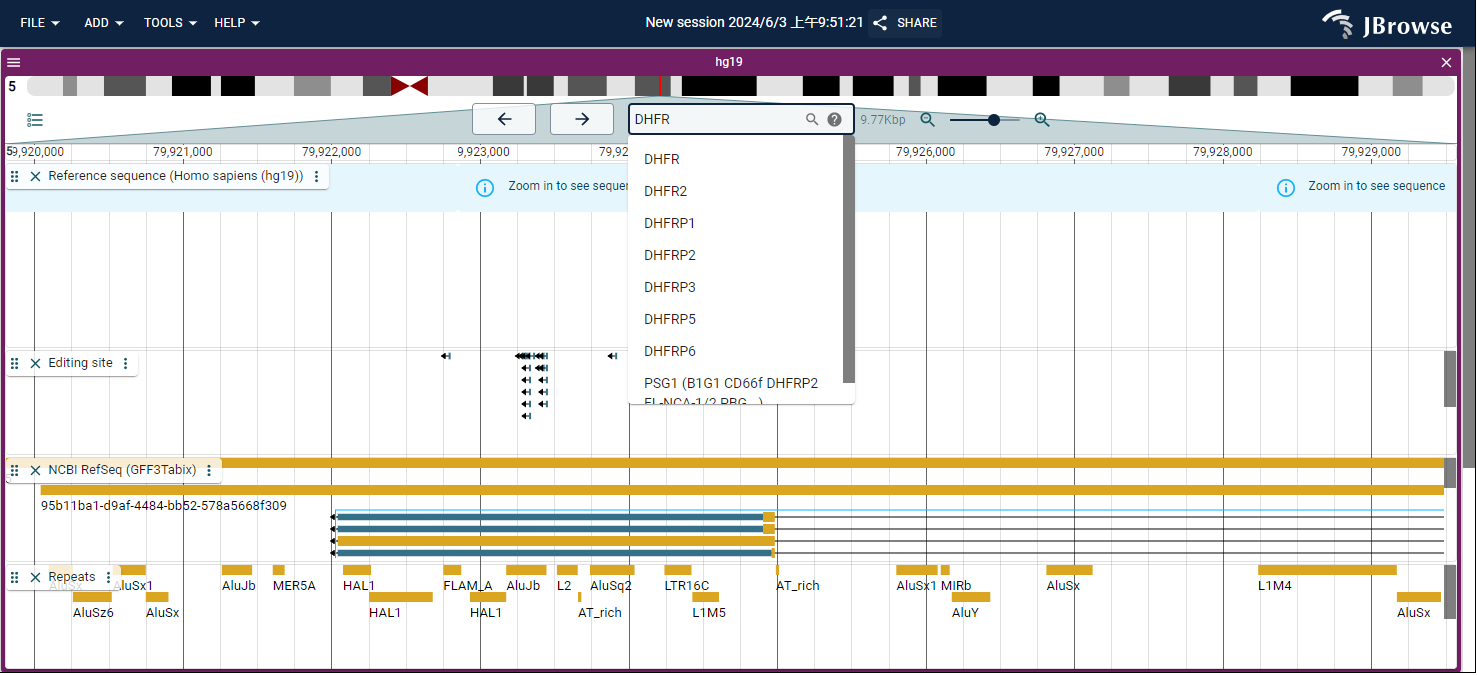1477x675 pixels.
Task: Click the right Zoom in info icon
Action: pos(1286,187)
